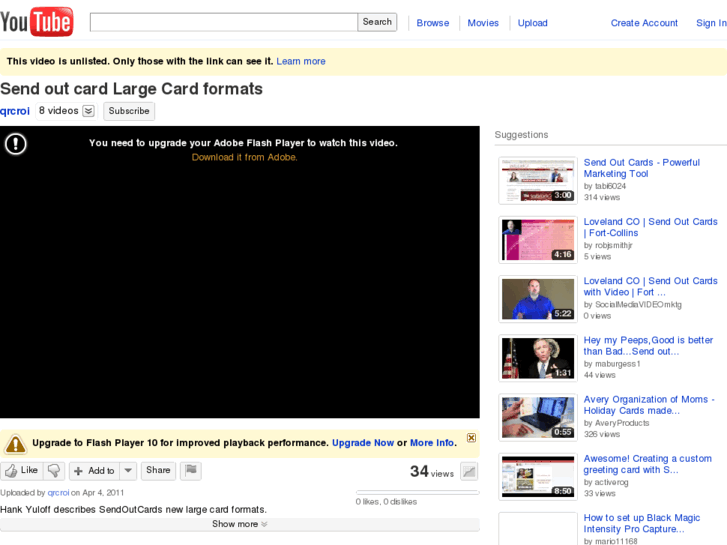Open Learn more about unlisted videos

pos(301,61)
